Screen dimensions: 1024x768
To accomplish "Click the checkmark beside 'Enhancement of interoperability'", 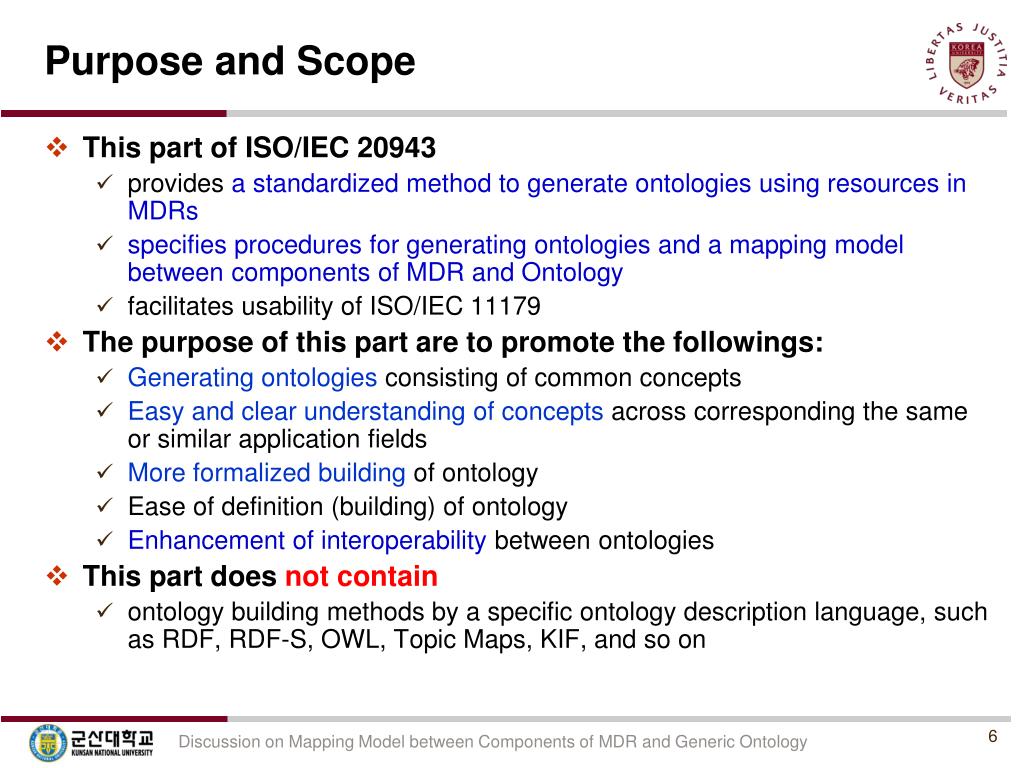I will pos(105,540).
